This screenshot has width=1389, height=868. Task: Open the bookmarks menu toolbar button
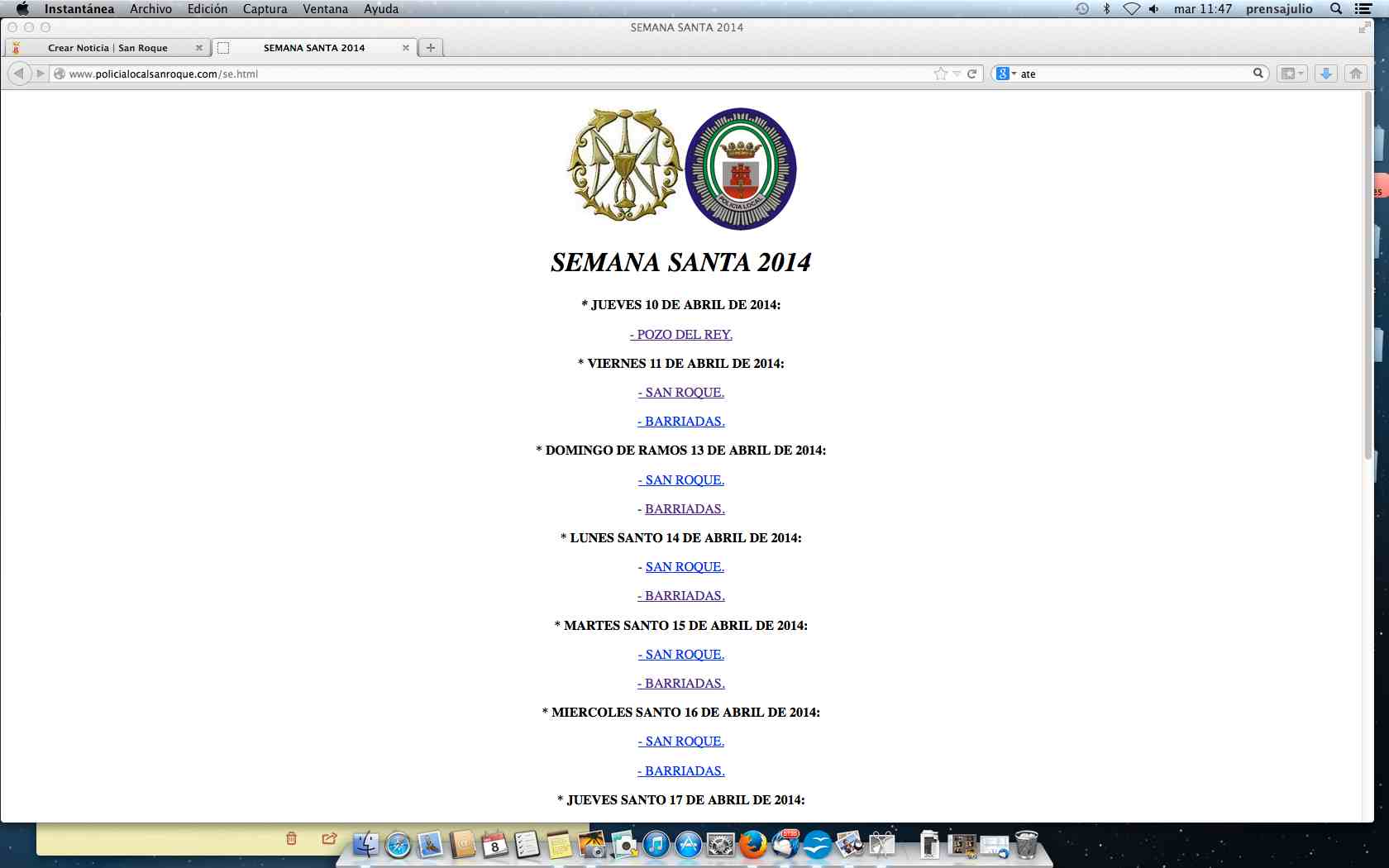[x=1291, y=74]
